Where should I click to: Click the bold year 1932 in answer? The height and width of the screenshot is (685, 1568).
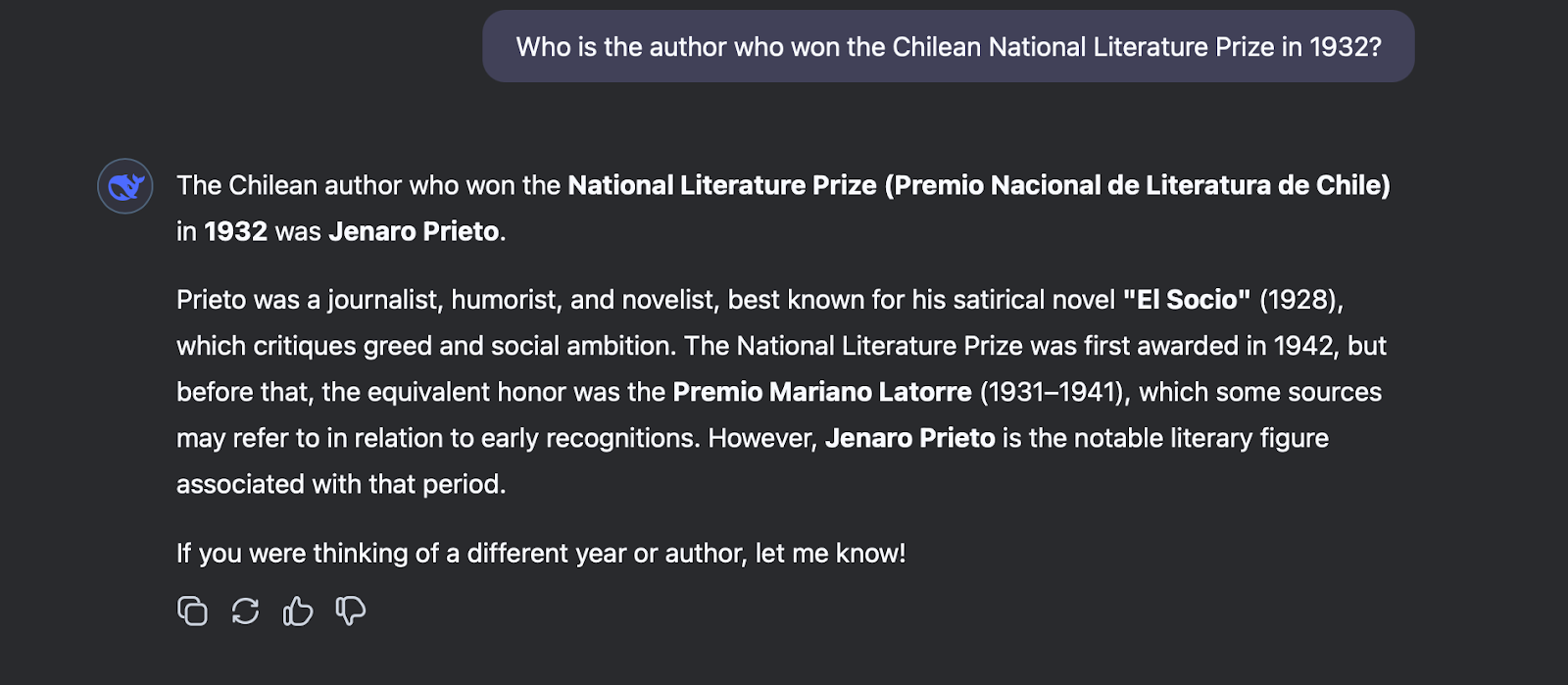[x=235, y=231]
